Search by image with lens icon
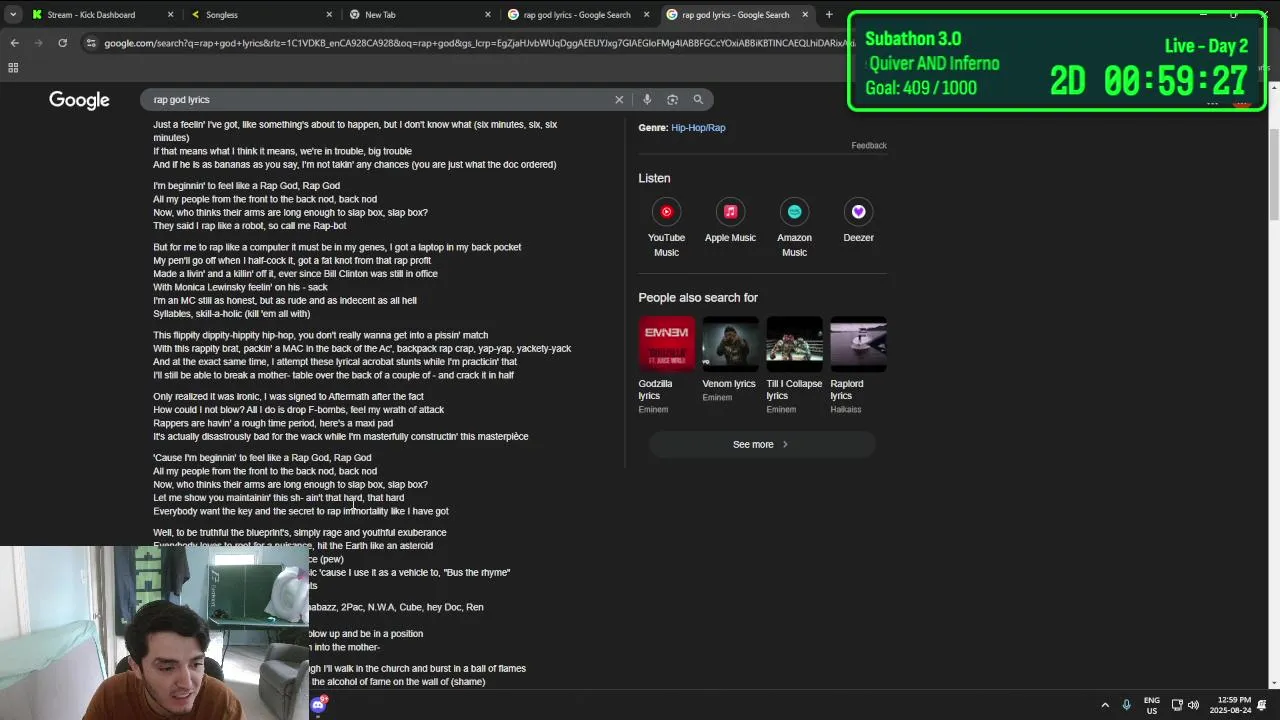Screen dimensions: 1280x720 pos(672,100)
